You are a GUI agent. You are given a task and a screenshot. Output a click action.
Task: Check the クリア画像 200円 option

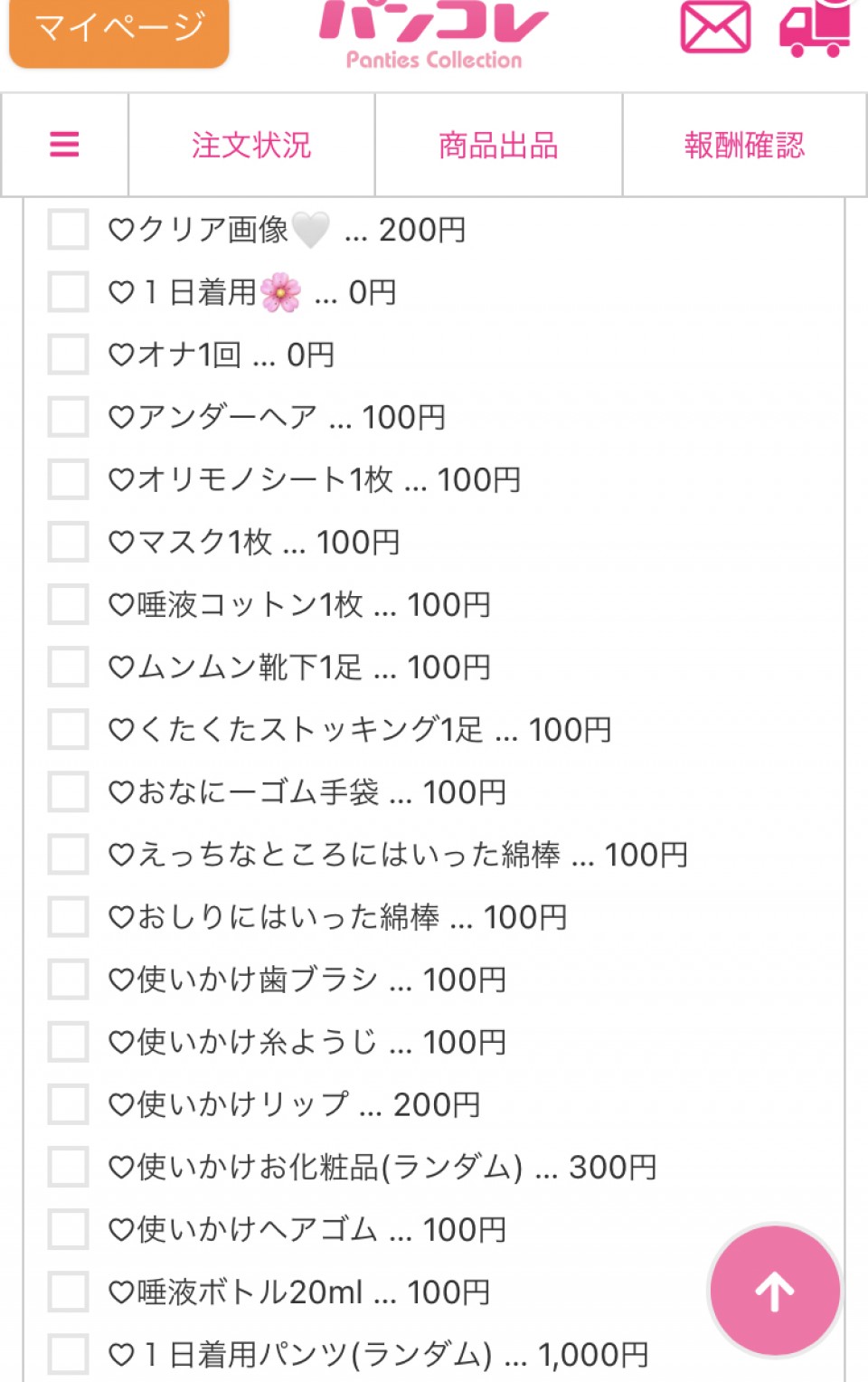68,230
